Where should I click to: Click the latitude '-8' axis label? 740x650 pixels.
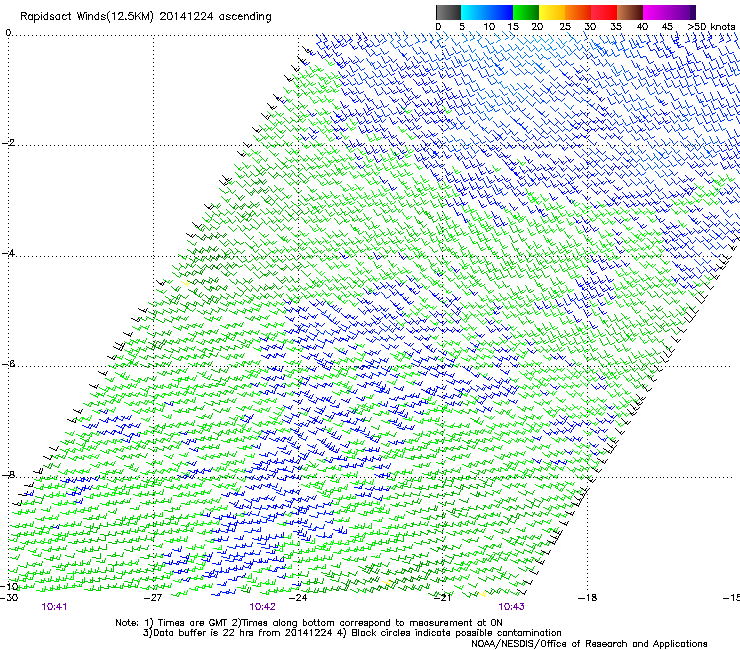point(8,474)
